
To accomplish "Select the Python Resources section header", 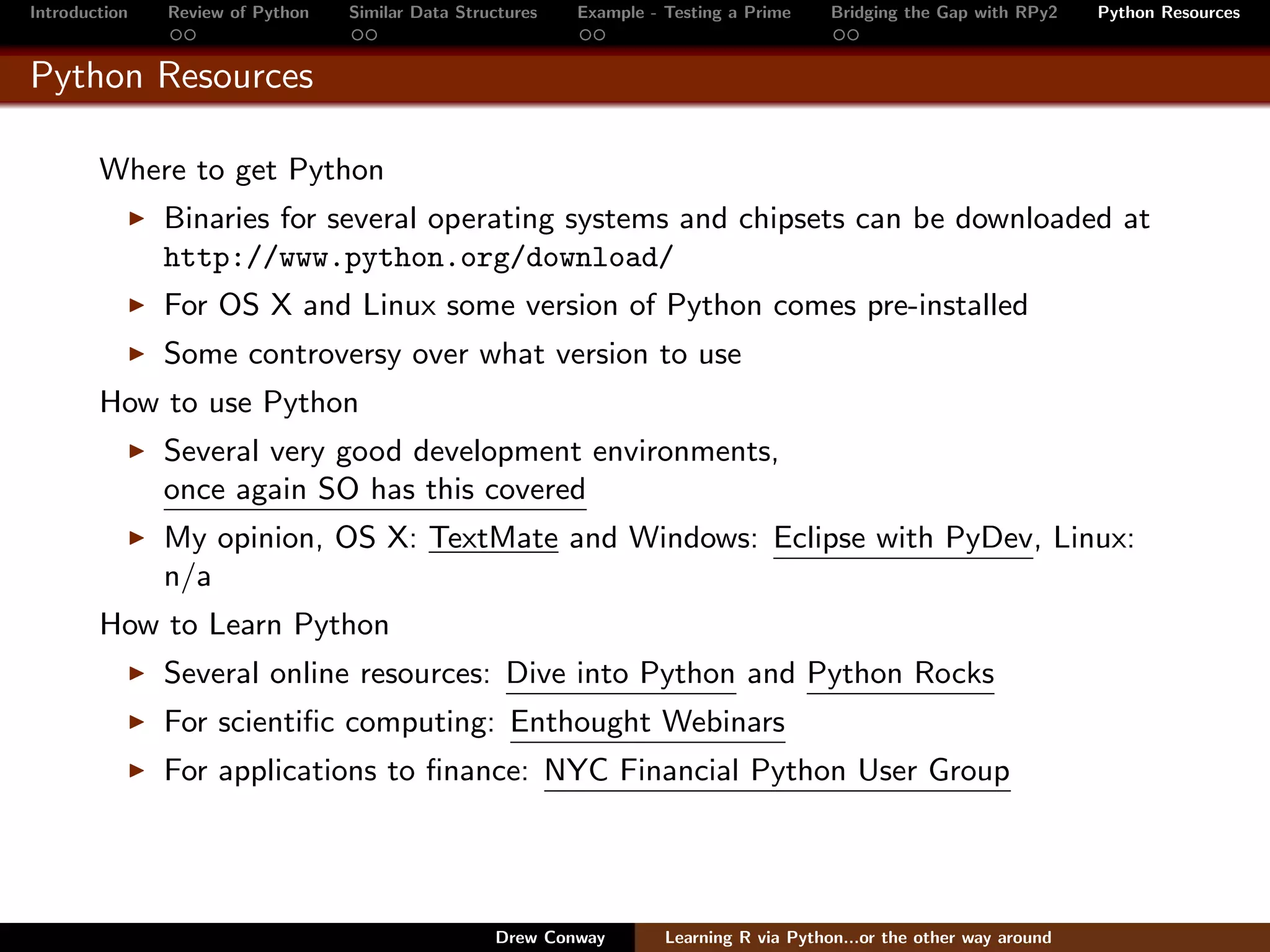I will [x=1168, y=12].
